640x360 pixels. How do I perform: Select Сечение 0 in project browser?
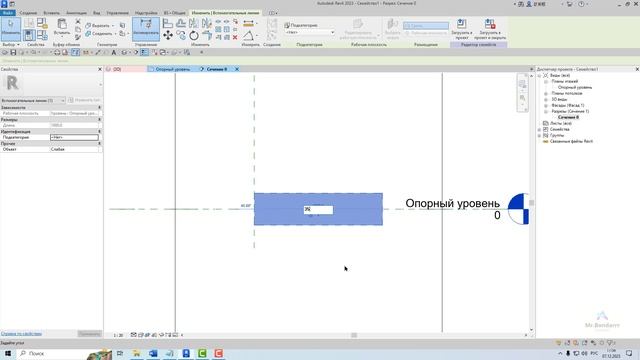click(568, 117)
